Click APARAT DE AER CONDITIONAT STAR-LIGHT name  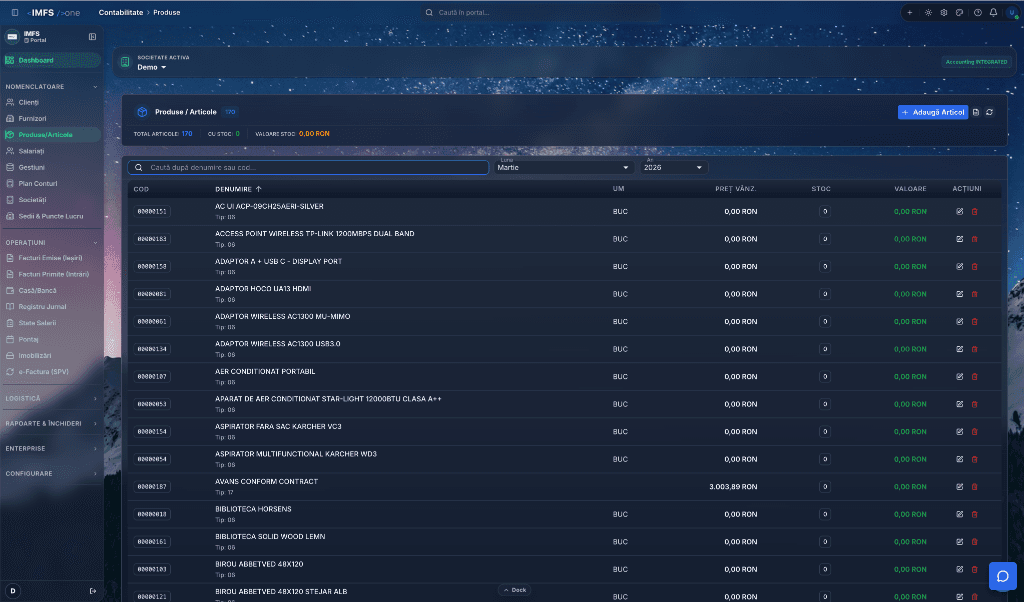pos(328,399)
